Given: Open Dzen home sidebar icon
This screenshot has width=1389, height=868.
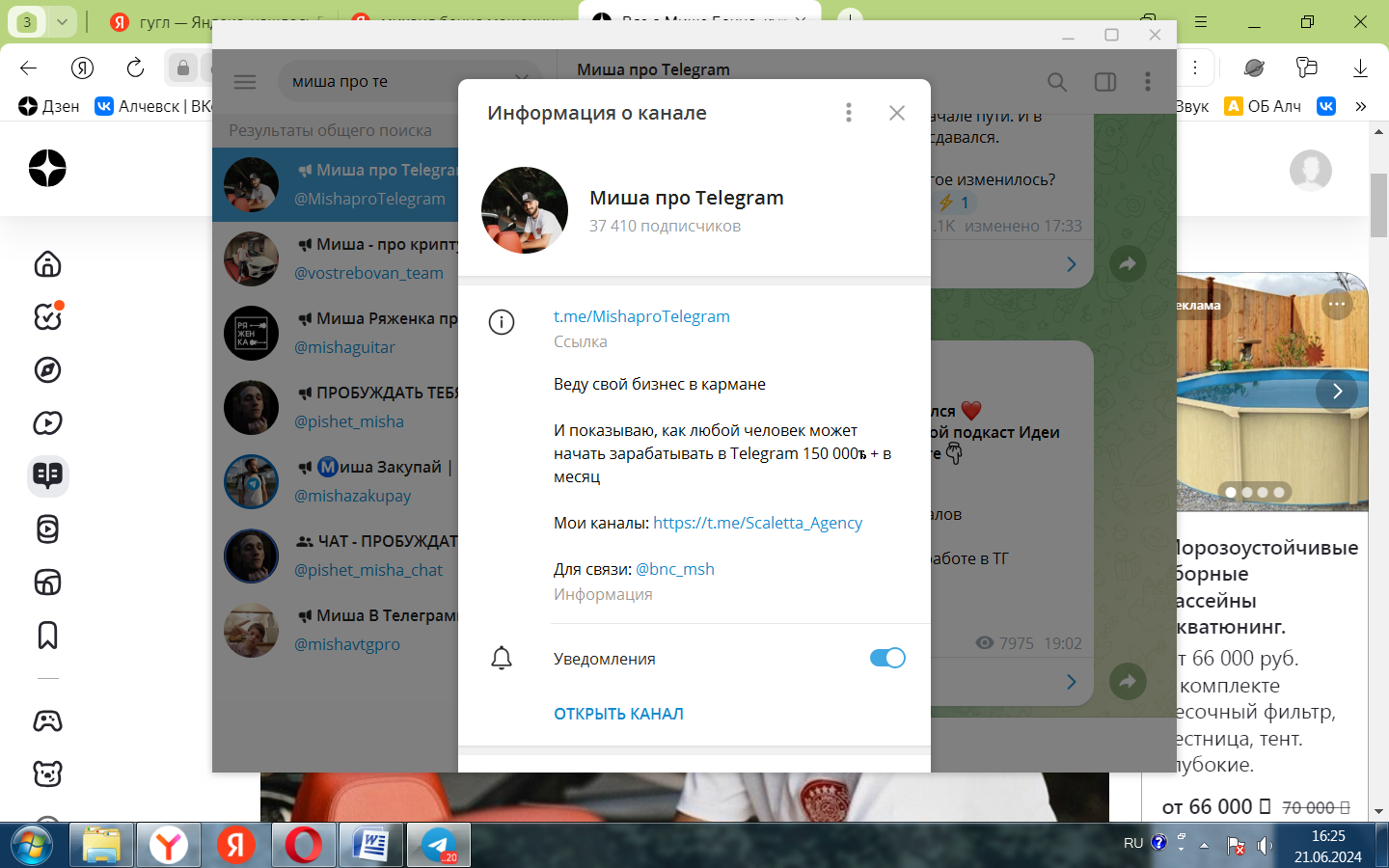Looking at the screenshot, I should click(47, 263).
